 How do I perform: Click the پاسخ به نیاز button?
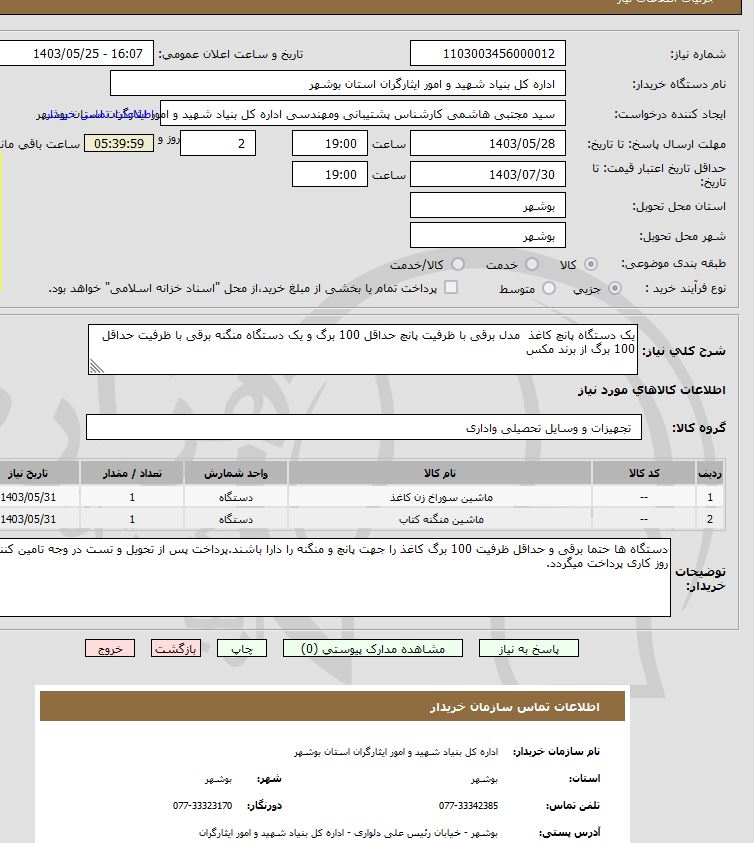tap(529, 648)
